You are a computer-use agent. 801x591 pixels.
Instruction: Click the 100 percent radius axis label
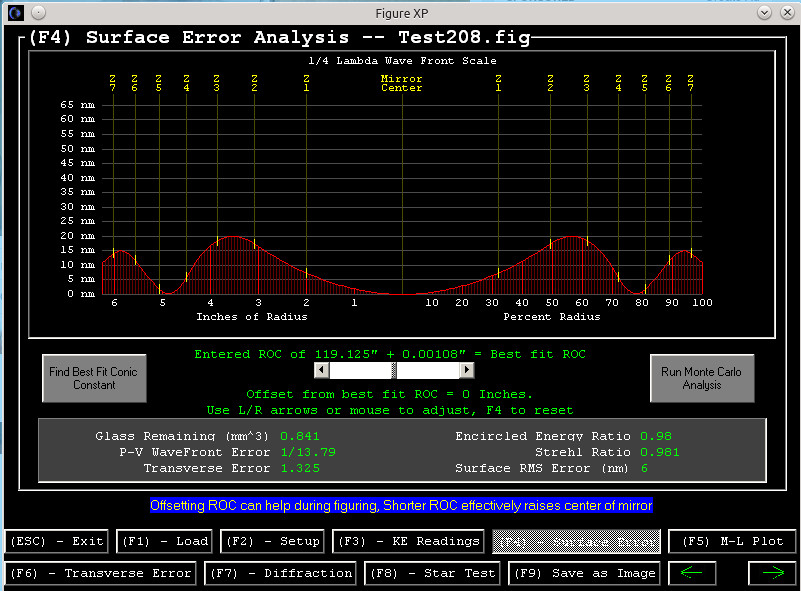702,302
